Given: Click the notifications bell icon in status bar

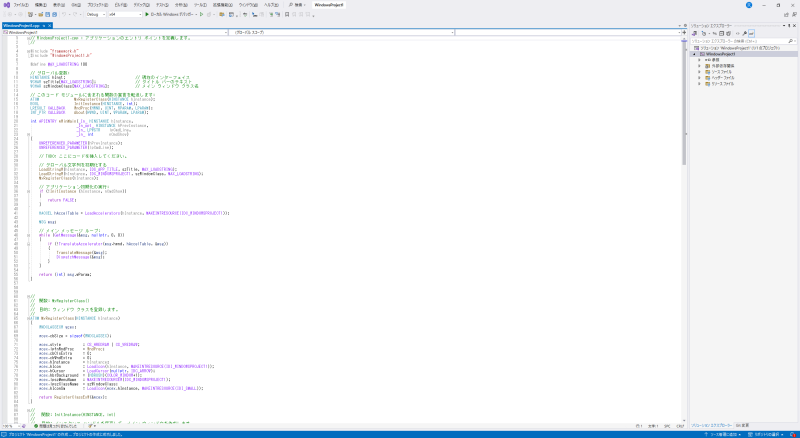Looking at the screenshot, I should click(792, 434).
